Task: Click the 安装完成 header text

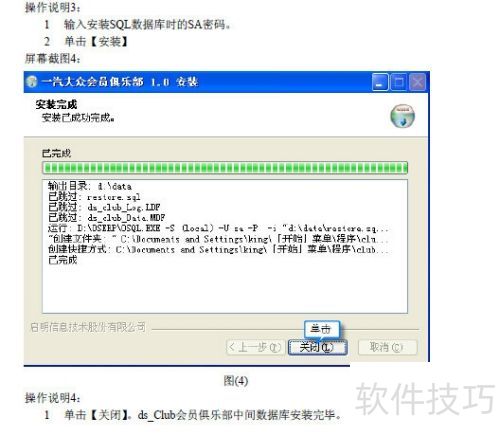Action: [56, 105]
